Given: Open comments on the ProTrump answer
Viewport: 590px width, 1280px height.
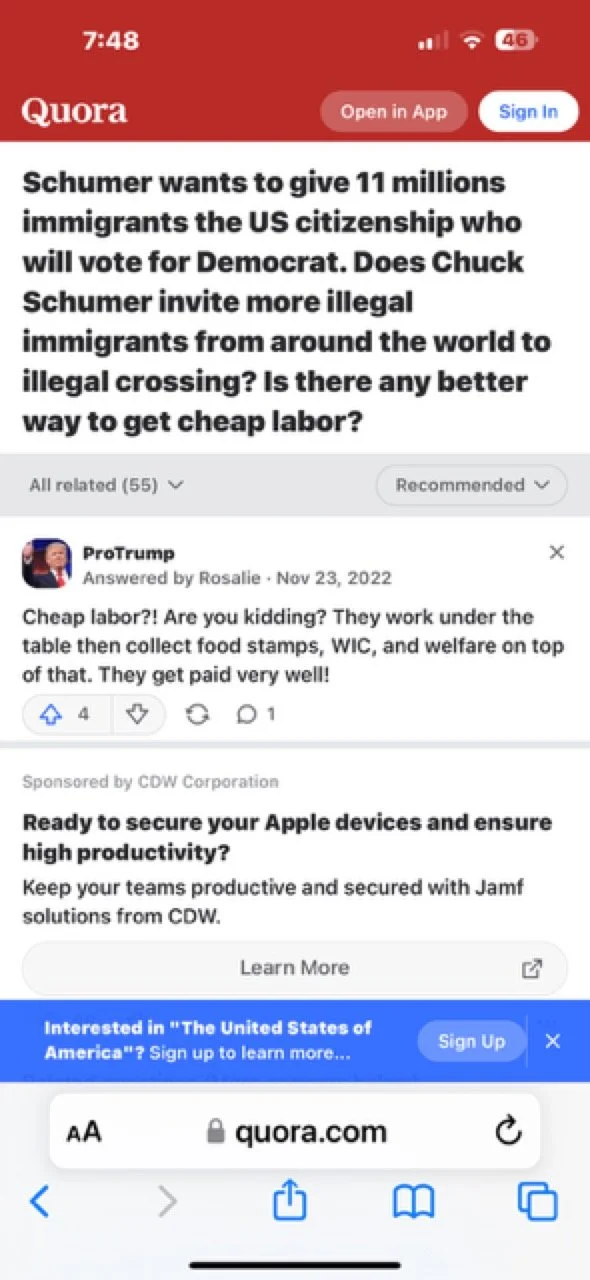Looking at the screenshot, I should (x=255, y=715).
